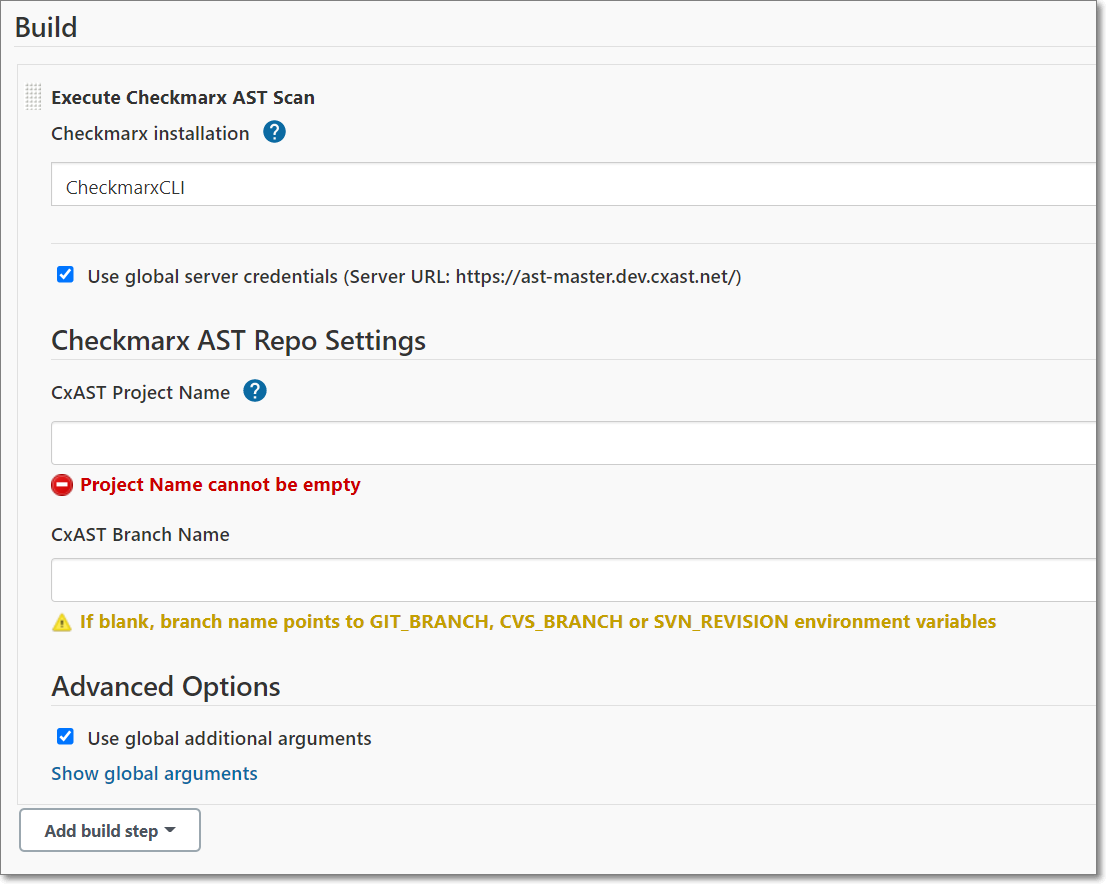
Task: Click the Use global server credentials label
Action: (415, 277)
